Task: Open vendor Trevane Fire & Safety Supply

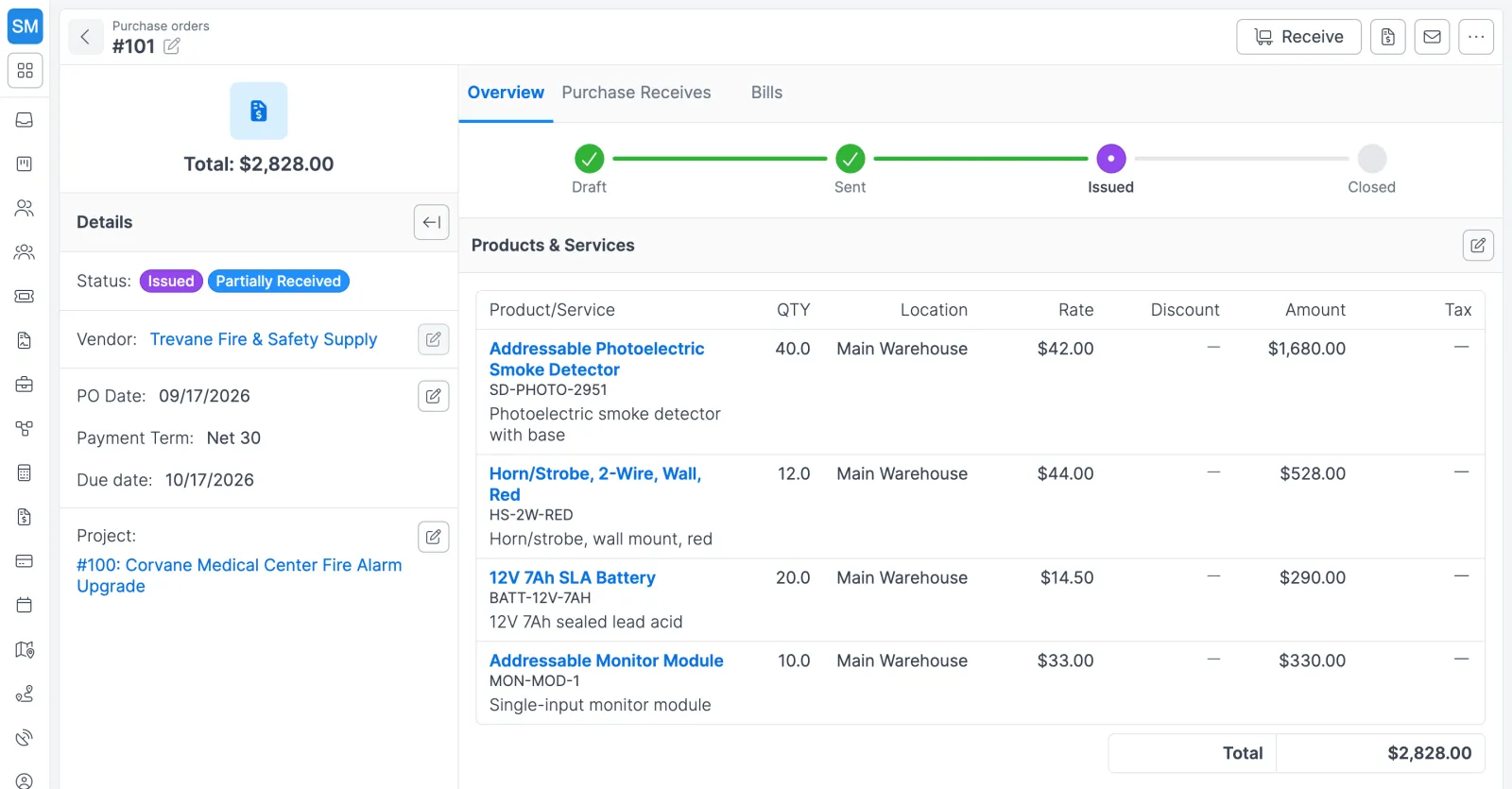Action: point(264,339)
